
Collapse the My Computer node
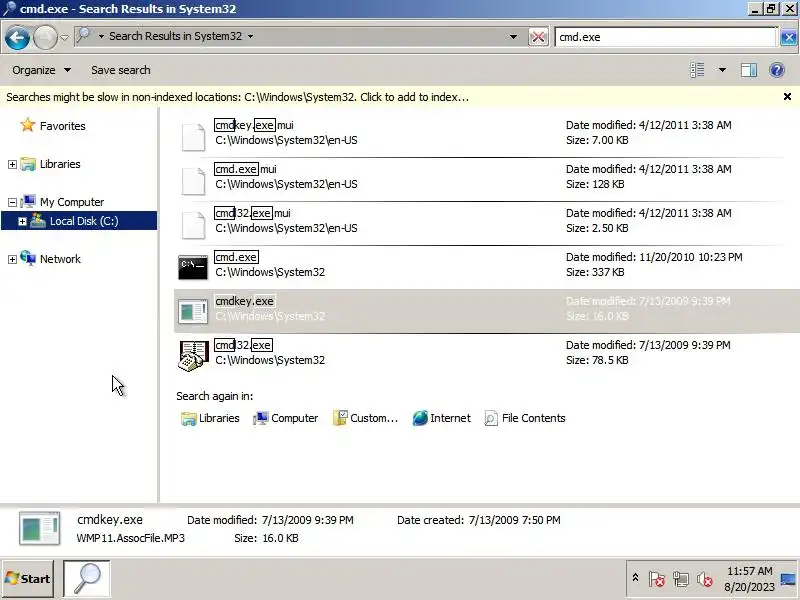(x=12, y=203)
